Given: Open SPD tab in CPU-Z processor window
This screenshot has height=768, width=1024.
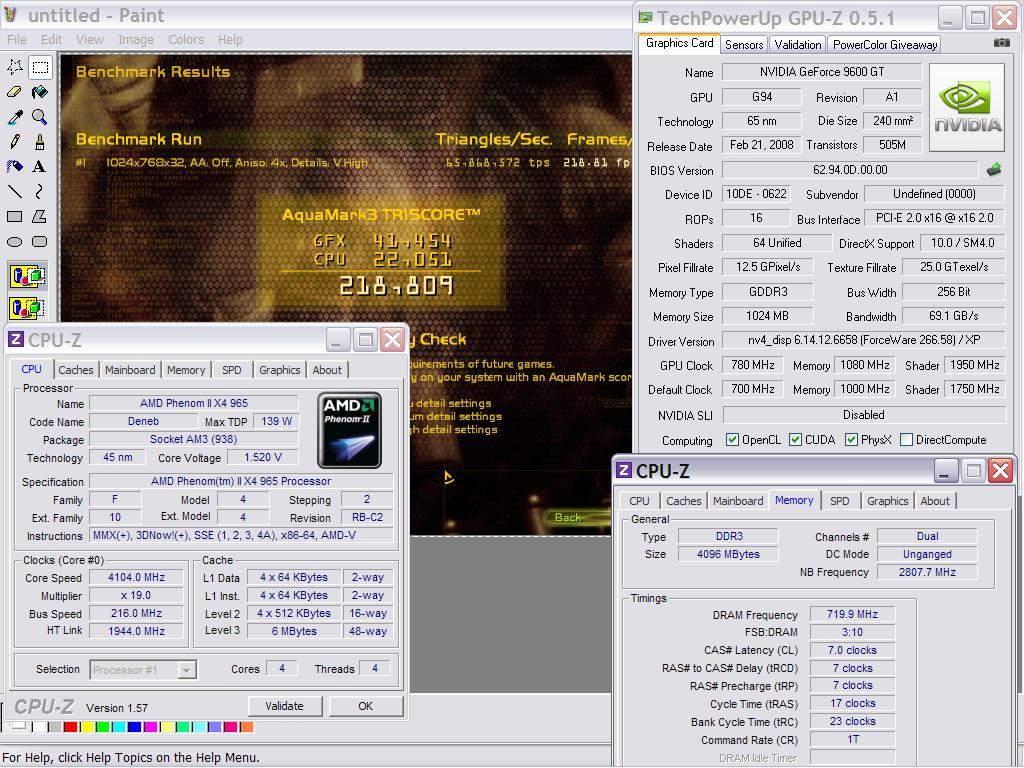Looking at the screenshot, I should tap(231, 370).
